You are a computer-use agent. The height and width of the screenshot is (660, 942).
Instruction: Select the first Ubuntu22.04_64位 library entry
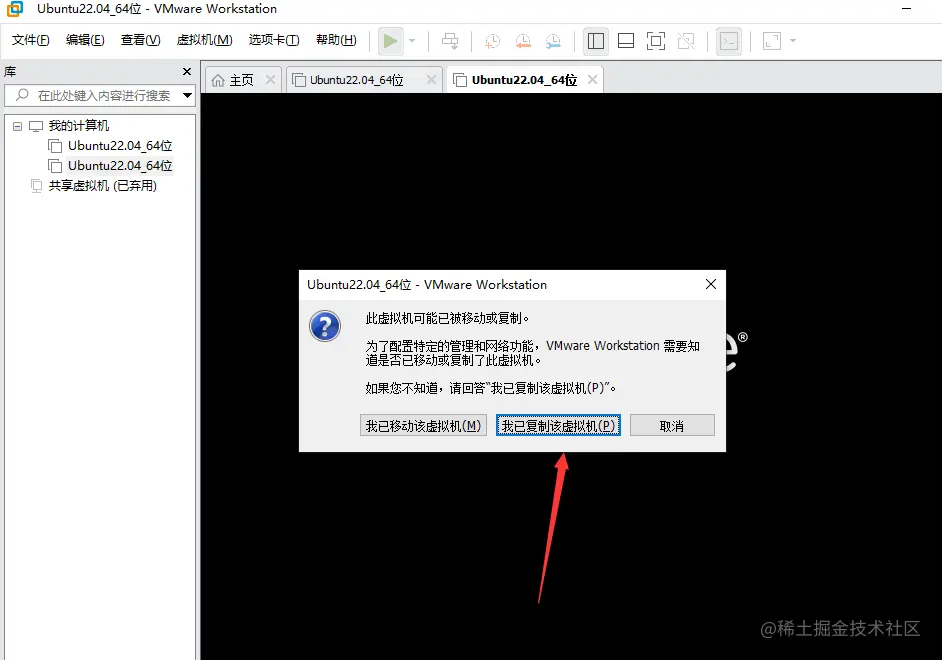120,145
